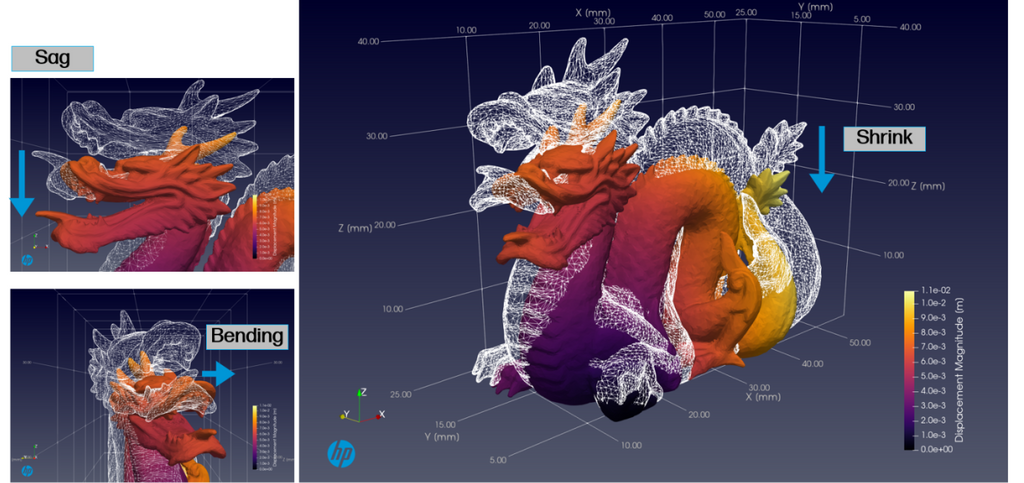The width and height of the screenshot is (1024, 483).
Task: Click the XYZ orientation axes widget in main view
Action: [x=362, y=407]
